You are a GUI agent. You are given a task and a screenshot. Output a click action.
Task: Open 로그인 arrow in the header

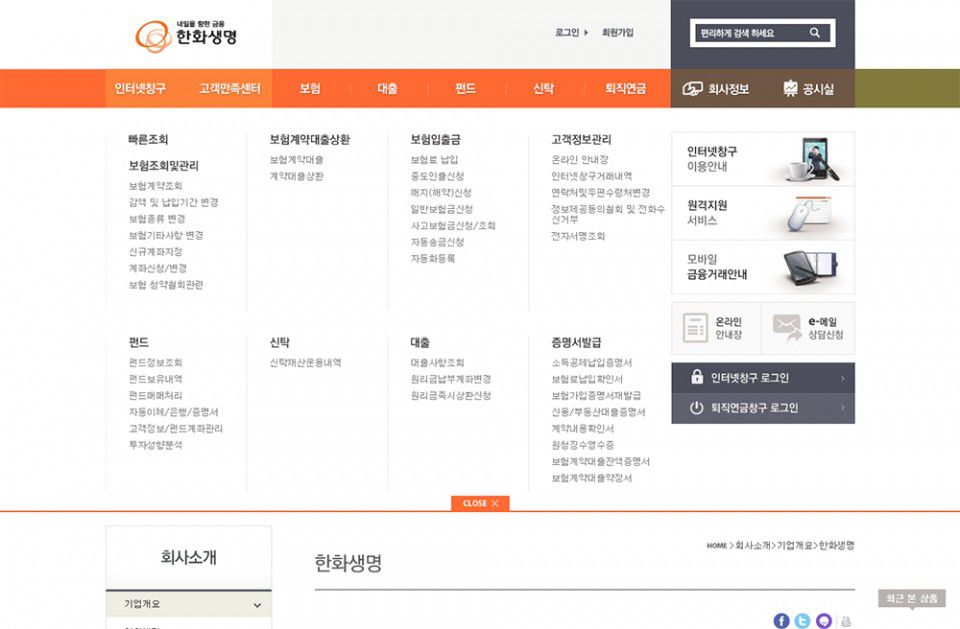pyautogui.click(x=586, y=33)
